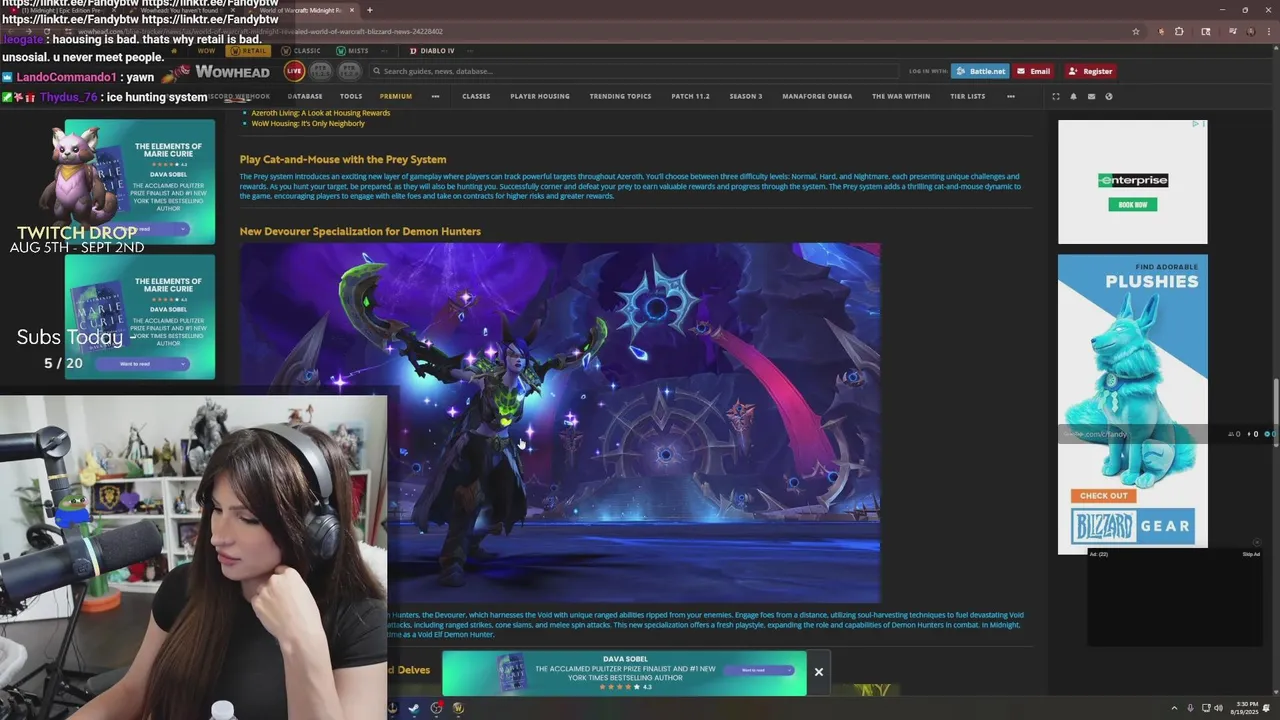This screenshot has height=720, width=1280.
Task: Log in with Email
Action: (x=1033, y=71)
